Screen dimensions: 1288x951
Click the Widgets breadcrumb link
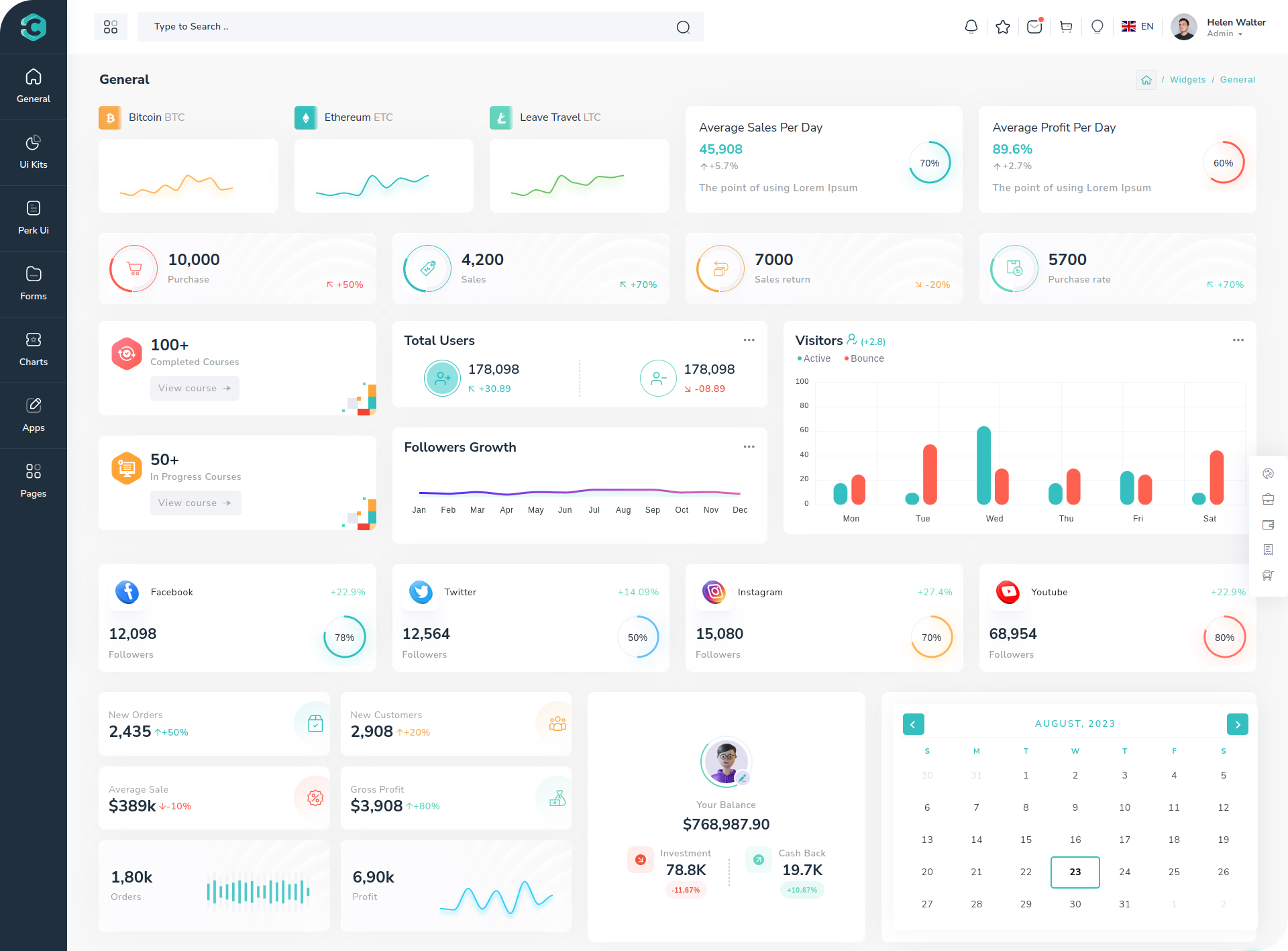(x=1187, y=80)
